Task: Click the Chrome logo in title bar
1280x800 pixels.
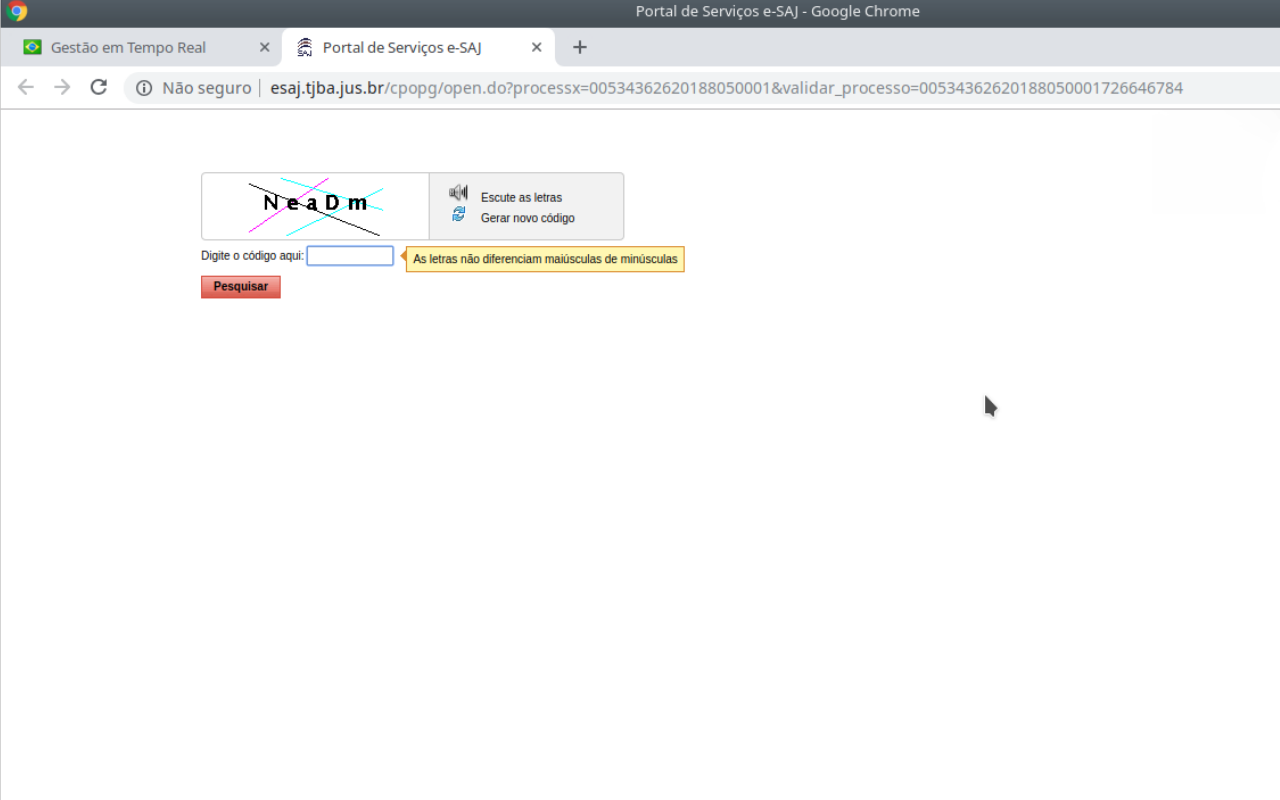Action: pos(17,12)
